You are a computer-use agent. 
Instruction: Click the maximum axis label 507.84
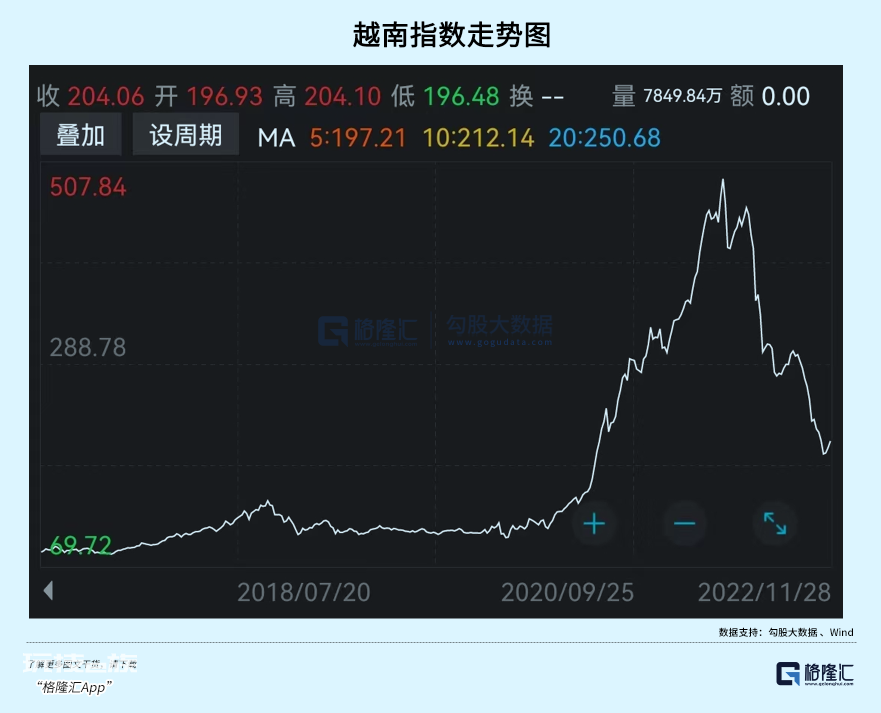[x=88, y=187]
